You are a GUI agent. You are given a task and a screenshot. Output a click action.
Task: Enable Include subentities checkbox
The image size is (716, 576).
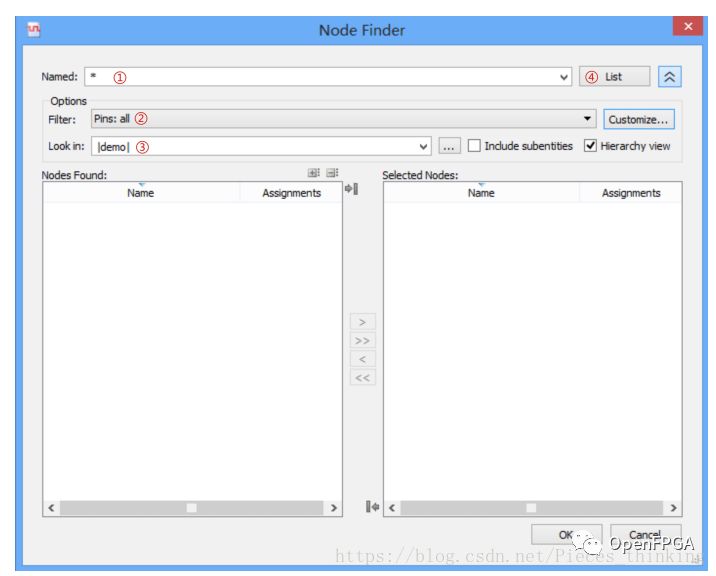[474, 146]
